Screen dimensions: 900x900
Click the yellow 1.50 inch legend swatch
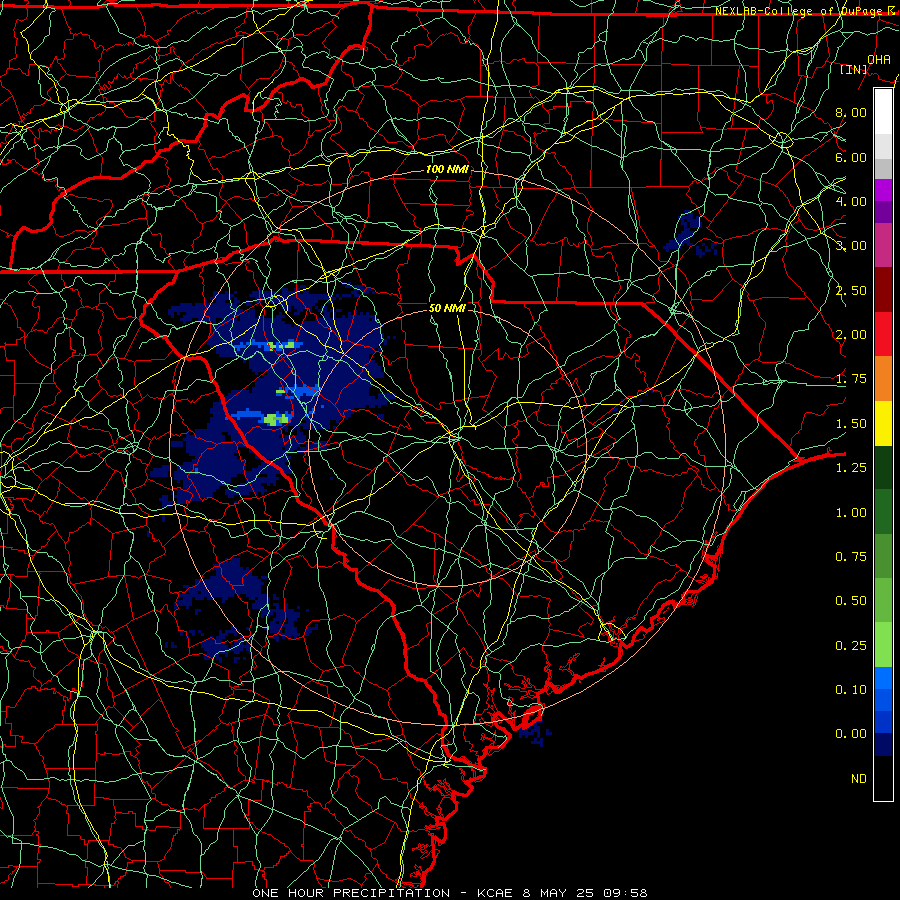pyautogui.click(x=883, y=423)
